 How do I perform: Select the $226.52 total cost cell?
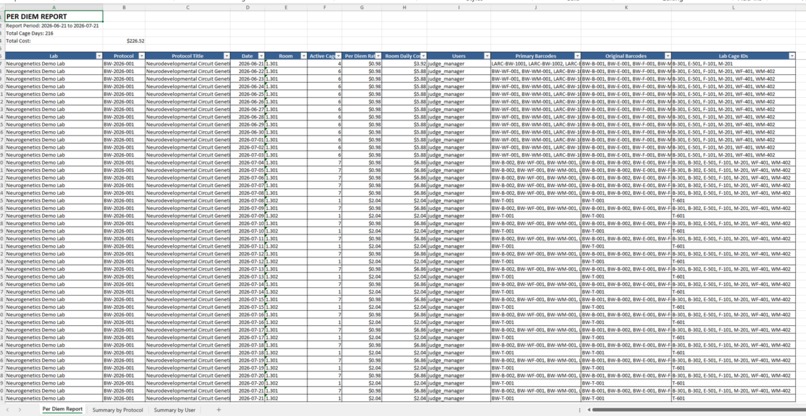click(x=124, y=41)
